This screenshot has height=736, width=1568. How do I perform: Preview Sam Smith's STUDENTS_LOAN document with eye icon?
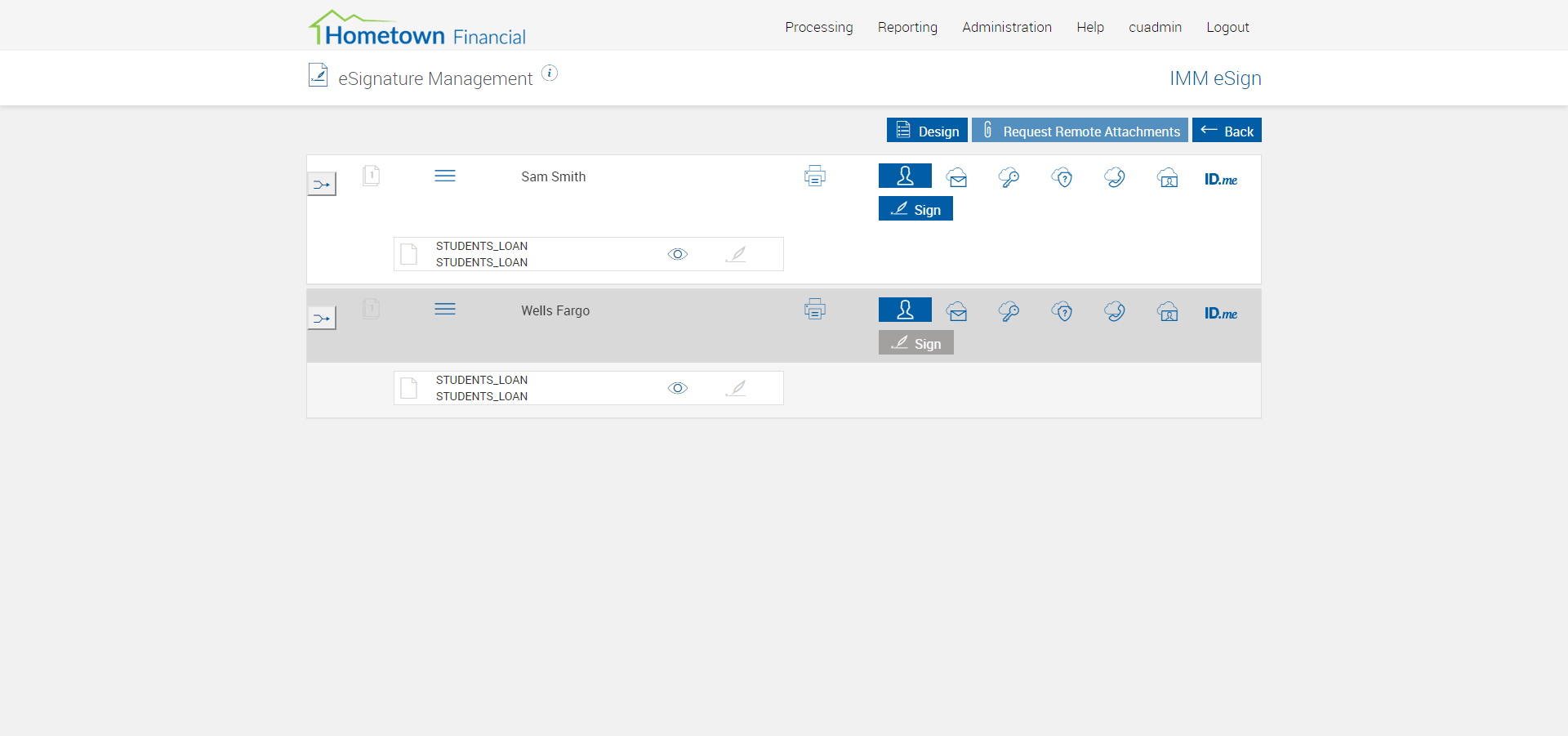pos(678,254)
